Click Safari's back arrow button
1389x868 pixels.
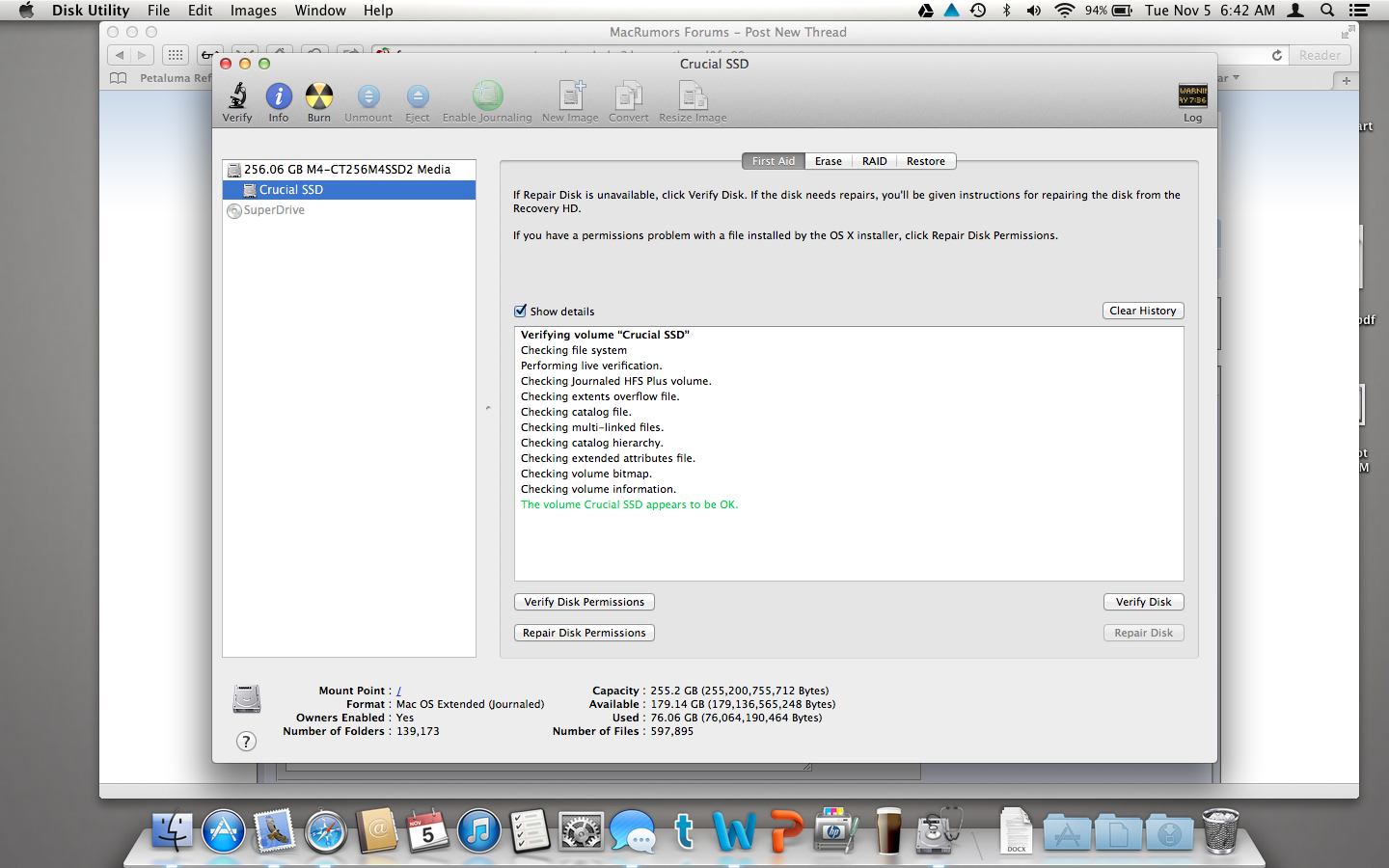pyautogui.click(x=120, y=55)
